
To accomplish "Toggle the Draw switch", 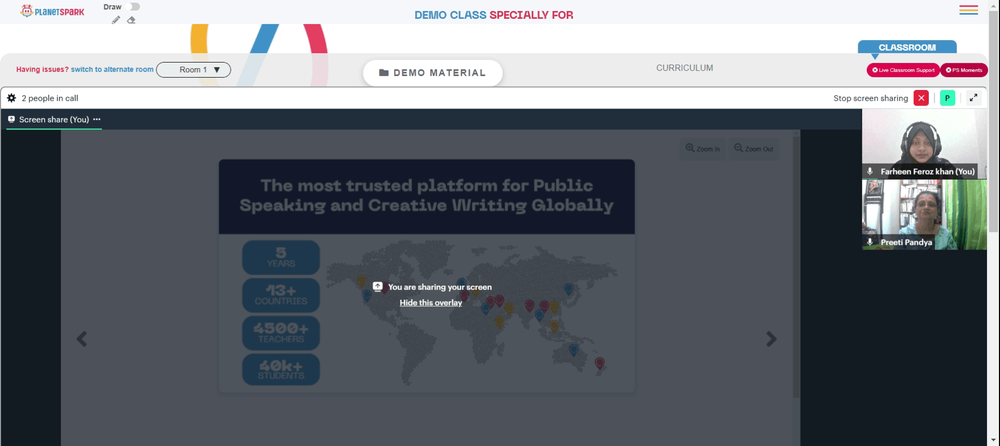I will (x=133, y=7).
